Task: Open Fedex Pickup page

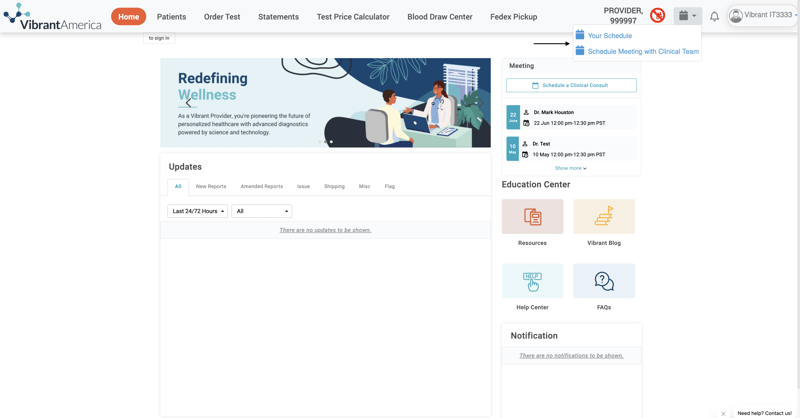Action: point(514,17)
